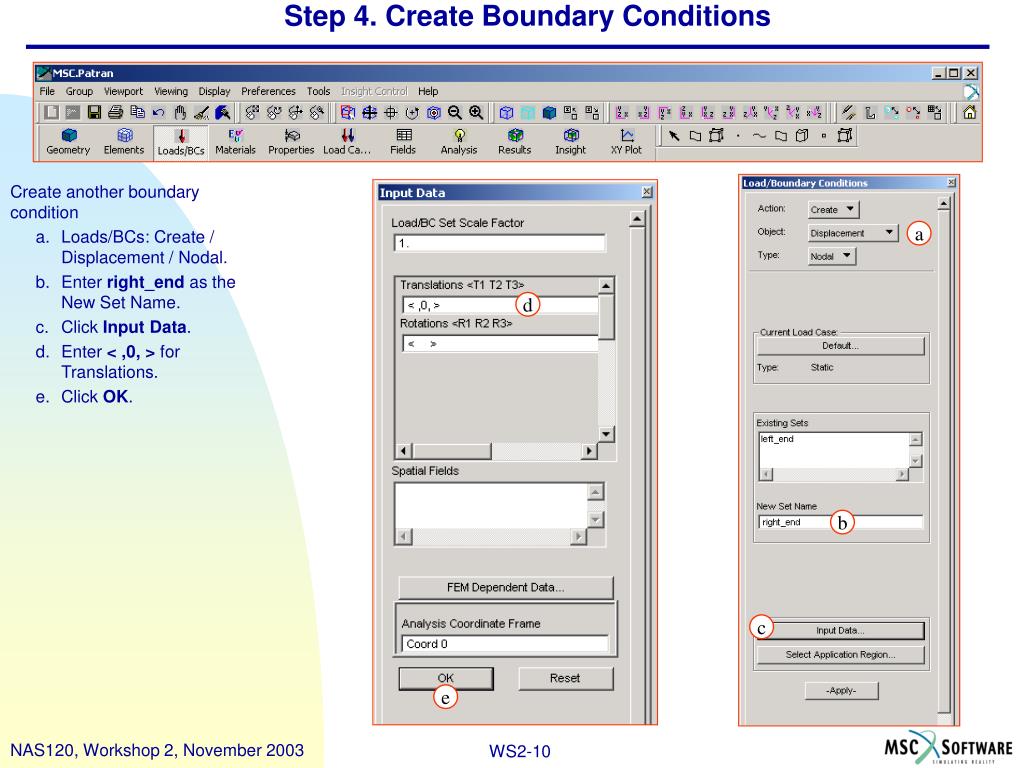The height and width of the screenshot is (768, 1024).
Task: Open the Help menu
Action: (428, 91)
